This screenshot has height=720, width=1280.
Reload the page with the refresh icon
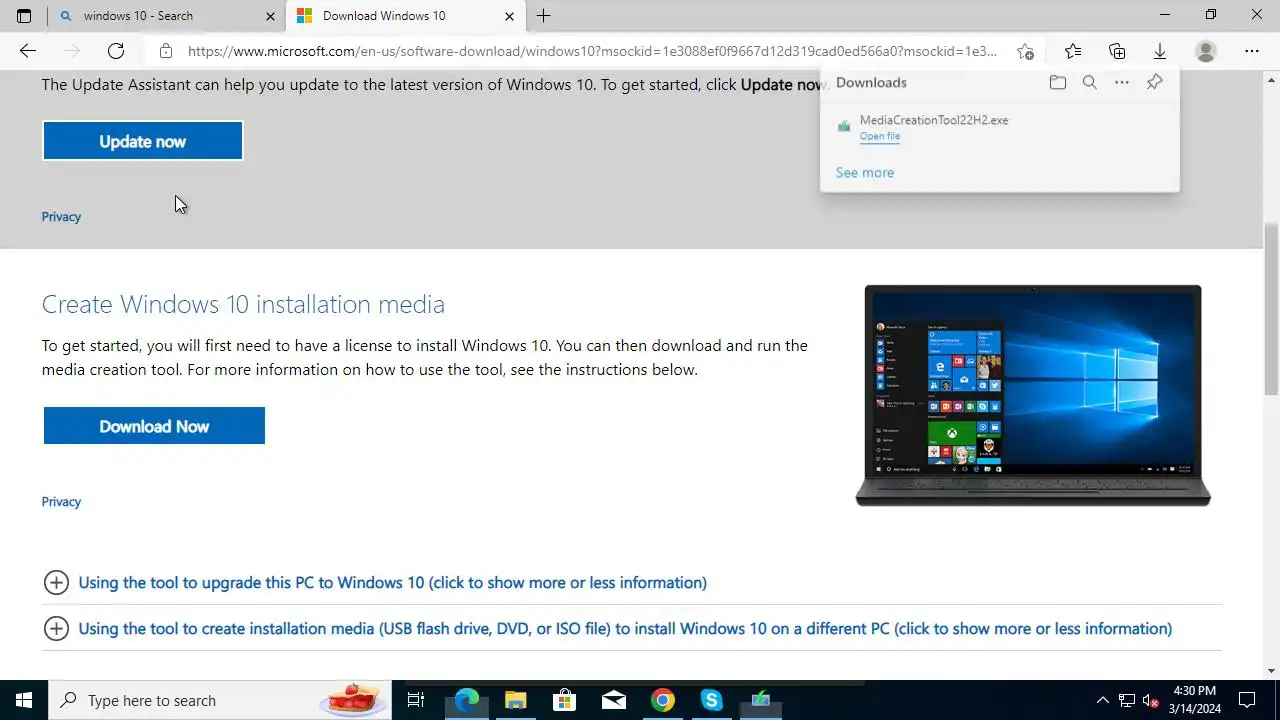(x=116, y=51)
